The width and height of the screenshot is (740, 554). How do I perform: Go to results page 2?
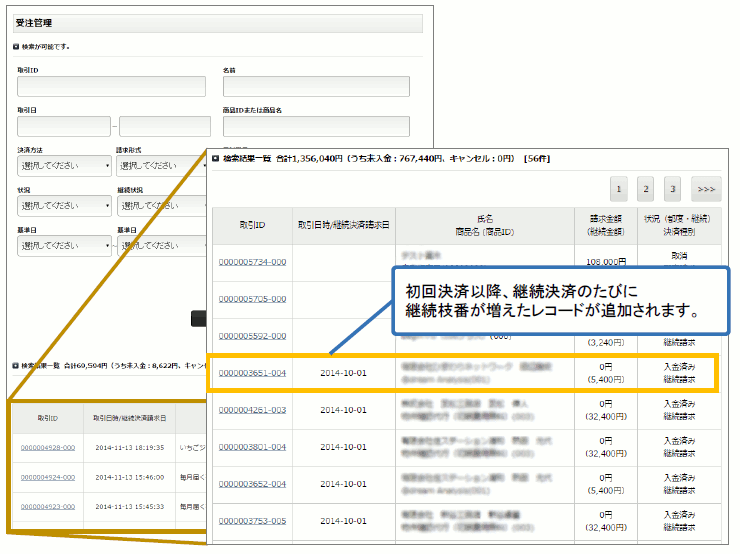[646, 188]
